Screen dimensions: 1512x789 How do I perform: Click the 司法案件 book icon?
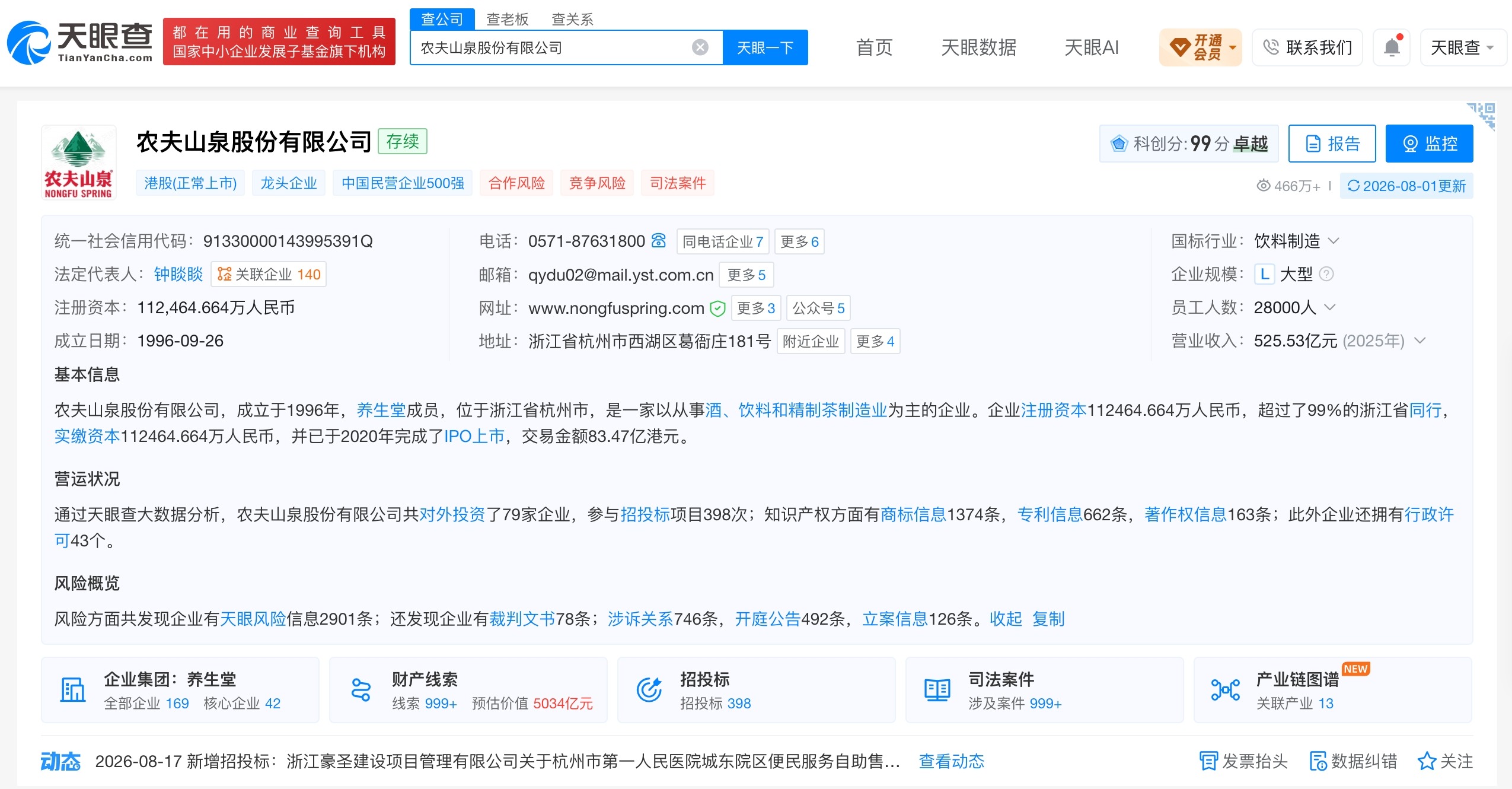click(937, 690)
